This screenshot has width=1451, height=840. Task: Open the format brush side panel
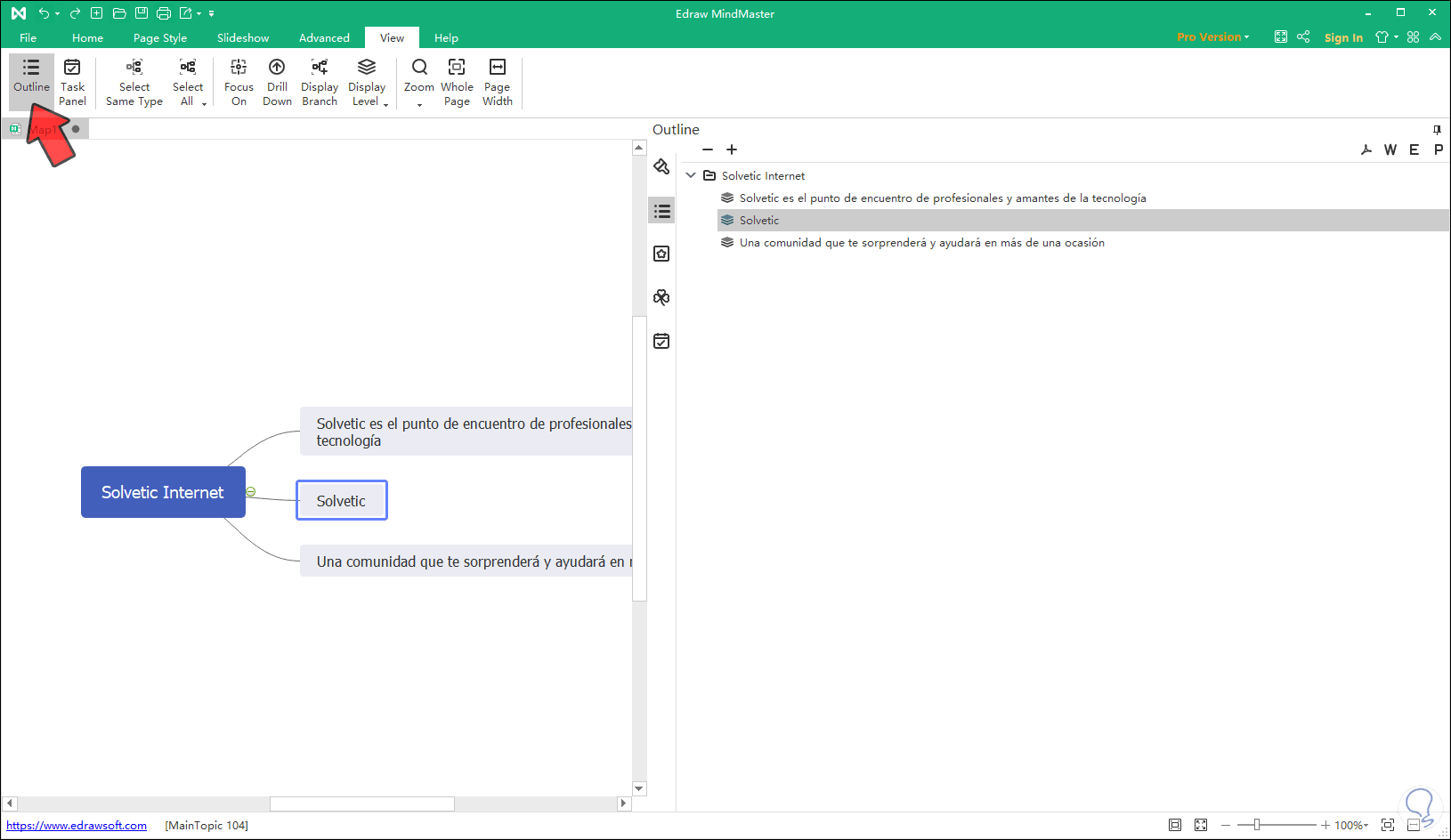[661, 166]
